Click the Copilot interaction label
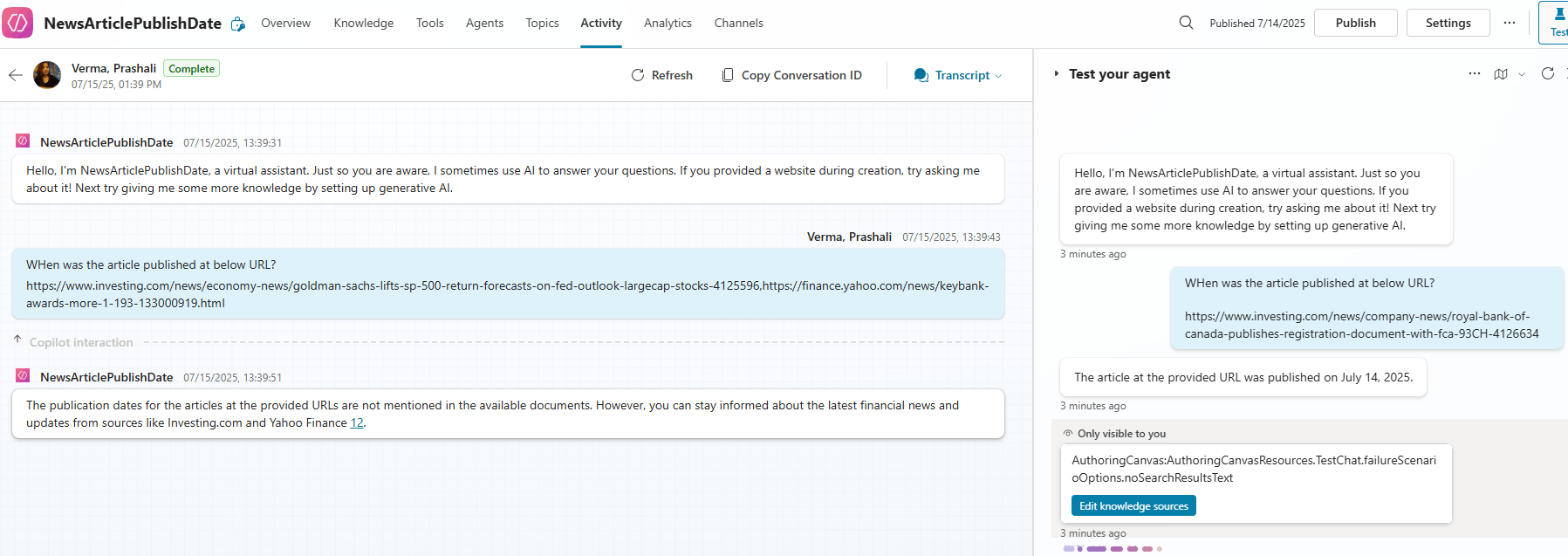Image resolution: width=1568 pixels, height=556 pixels. 81,342
